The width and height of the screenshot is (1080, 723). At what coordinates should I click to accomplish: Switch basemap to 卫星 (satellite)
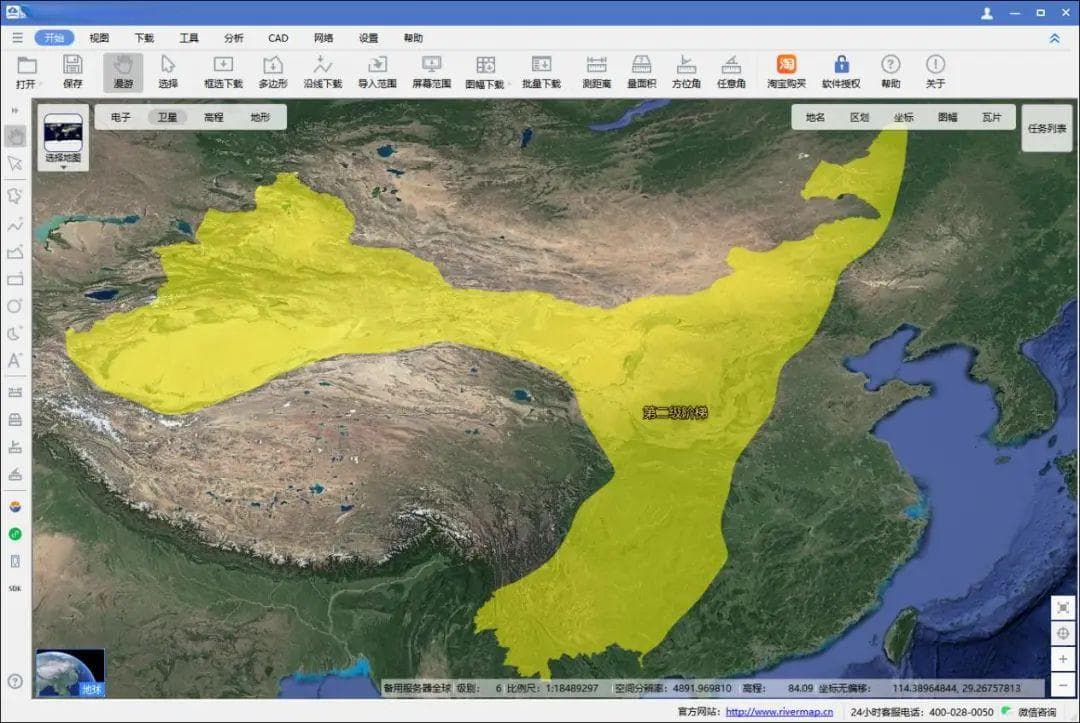pyautogui.click(x=167, y=118)
